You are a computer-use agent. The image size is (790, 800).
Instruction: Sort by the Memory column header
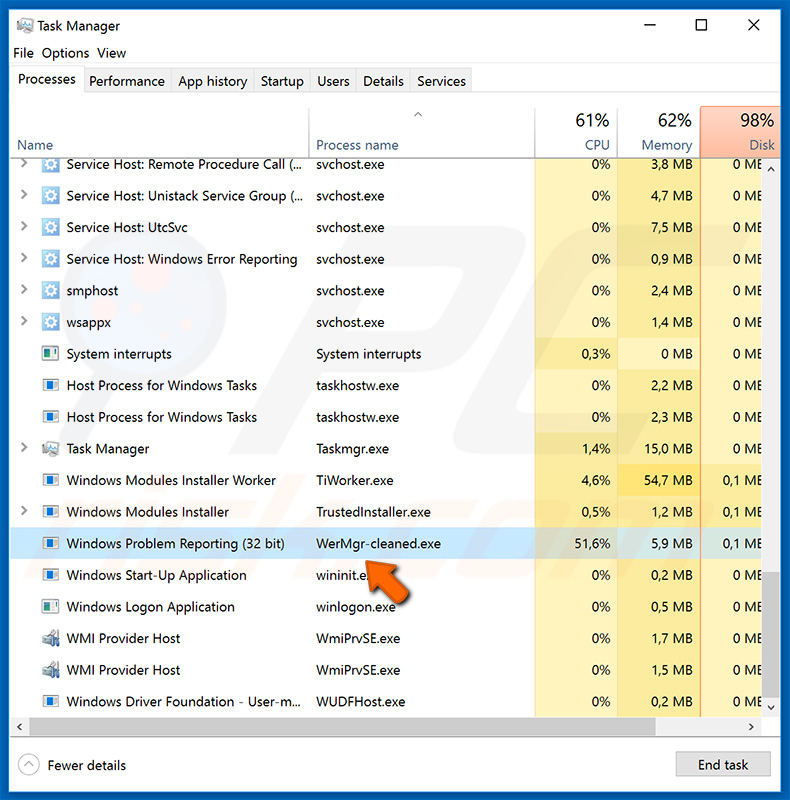click(x=659, y=133)
